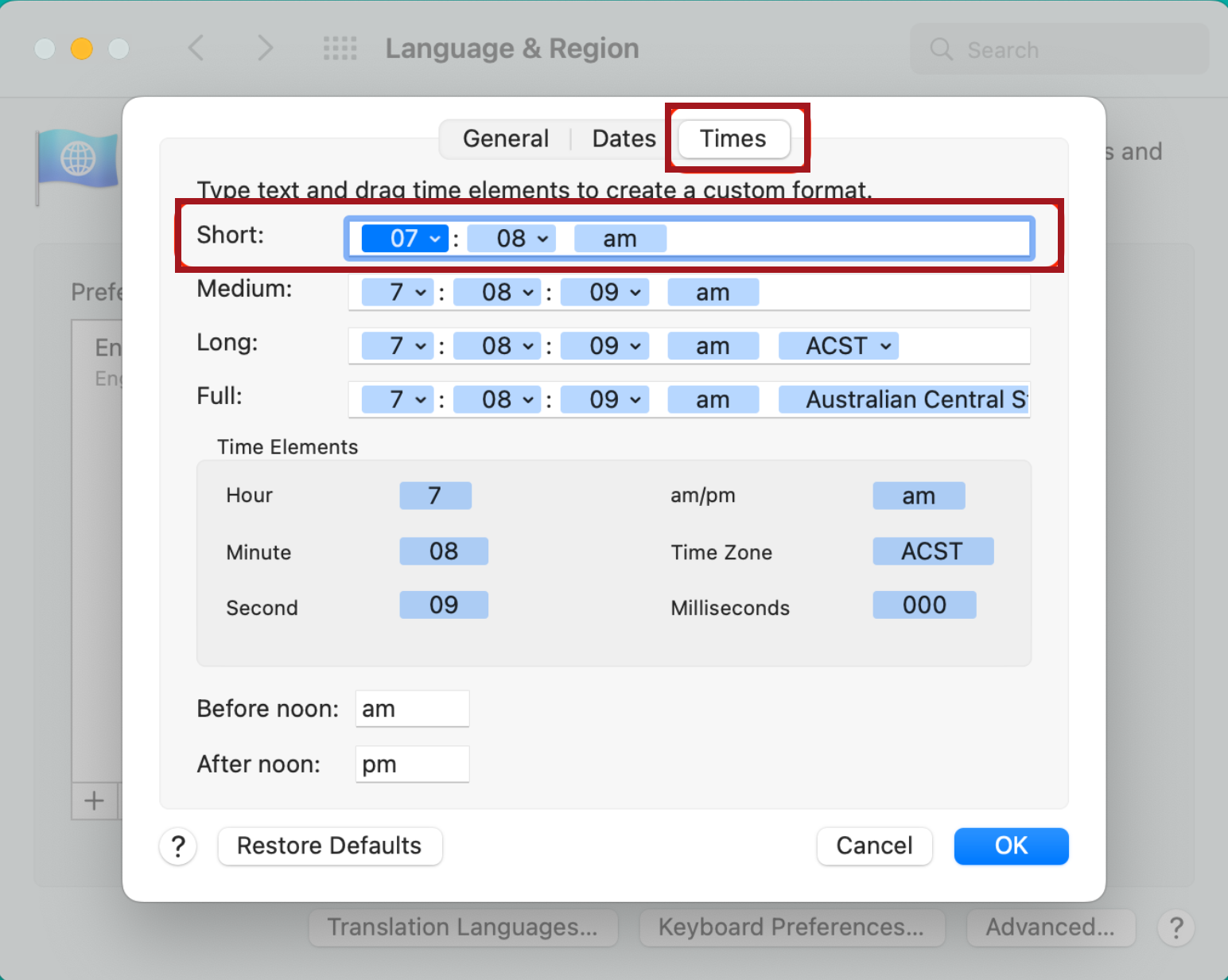The width and height of the screenshot is (1228, 980).
Task: Click the Search magnifier icon
Action: 941,49
